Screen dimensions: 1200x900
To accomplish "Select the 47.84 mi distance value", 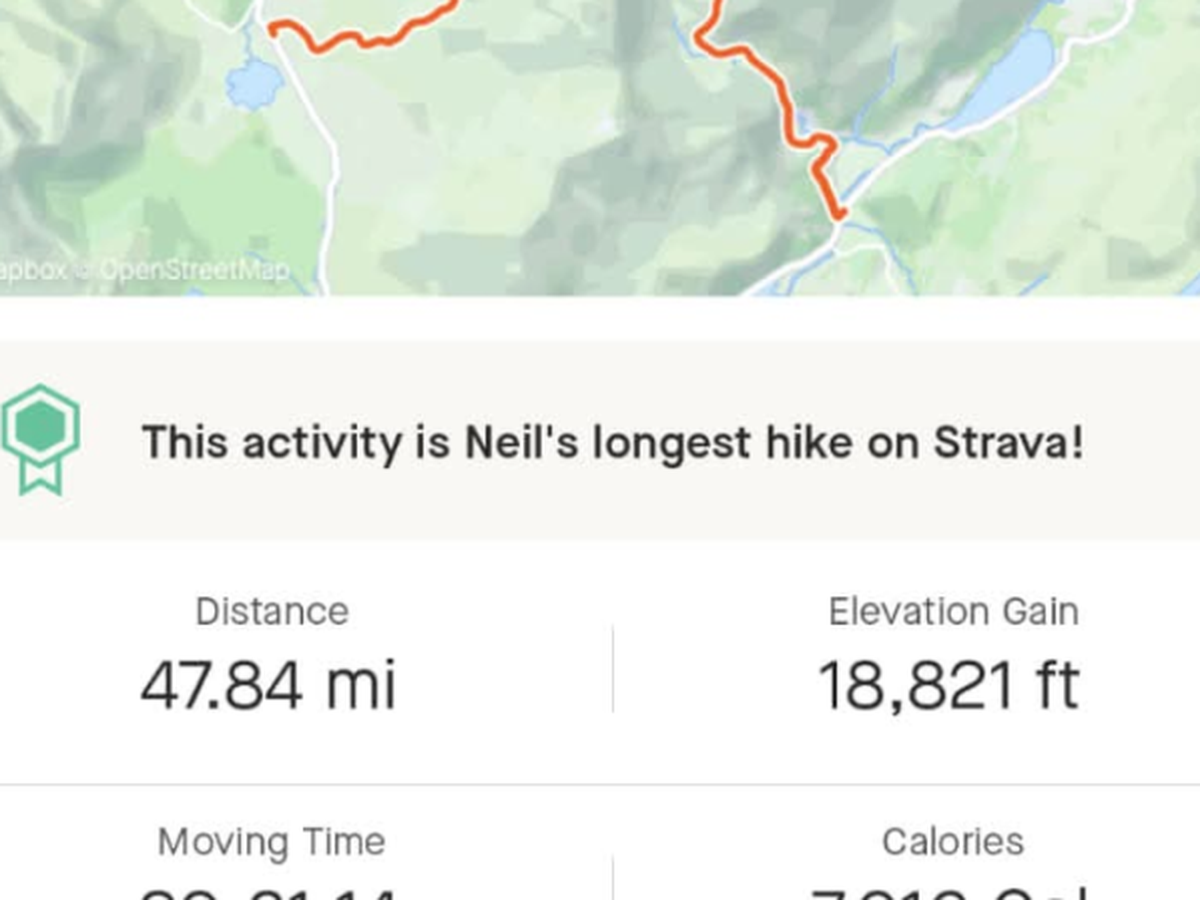I will point(268,687).
